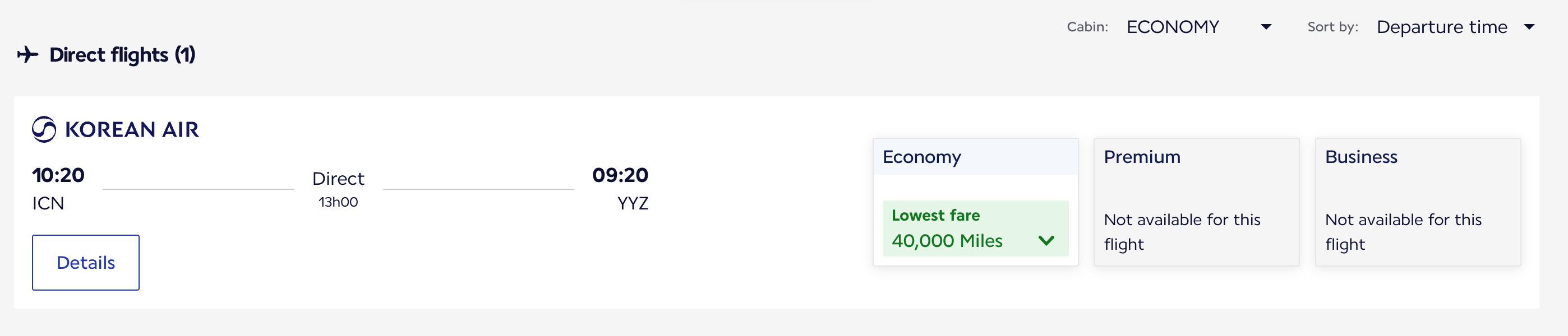1568x336 pixels.
Task: Click the Details button for the flight
Action: click(85, 262)
